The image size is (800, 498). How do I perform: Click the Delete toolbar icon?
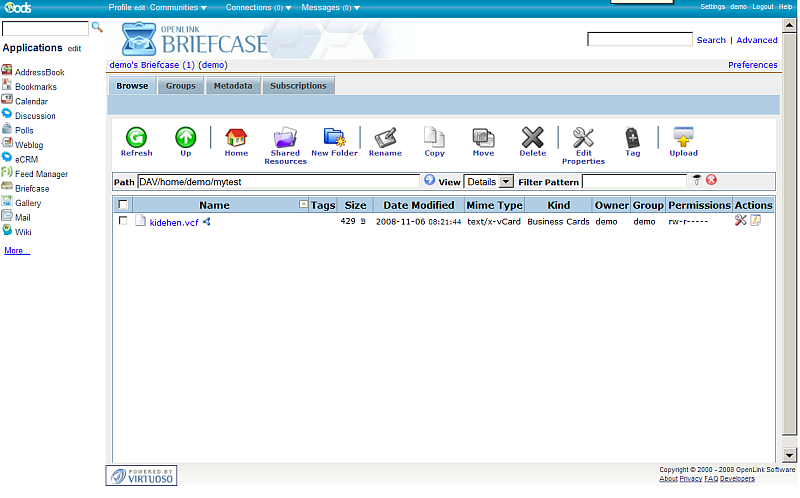tap(533, 140)
